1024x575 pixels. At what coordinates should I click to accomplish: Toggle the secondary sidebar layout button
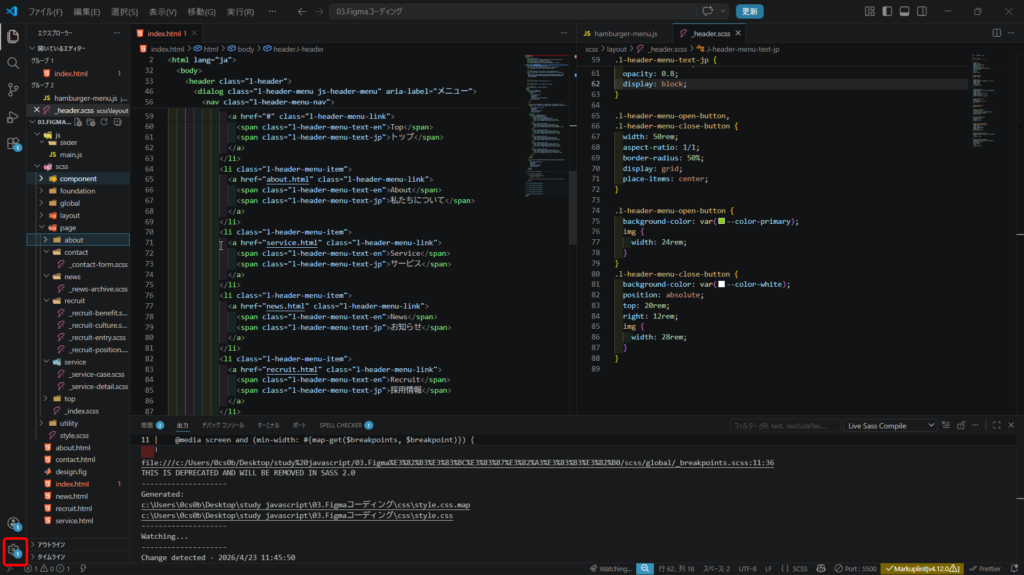(x=923, y=12)
